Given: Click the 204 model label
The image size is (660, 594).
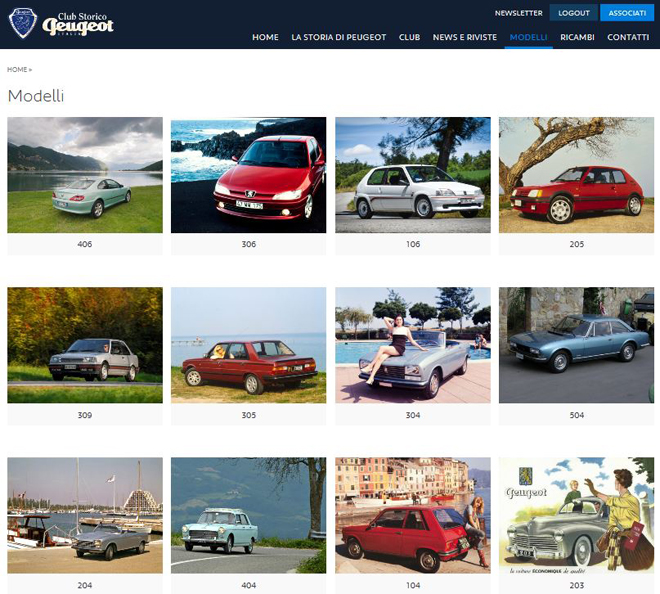Looking at the screenshot, I should [x=85, y=585].
